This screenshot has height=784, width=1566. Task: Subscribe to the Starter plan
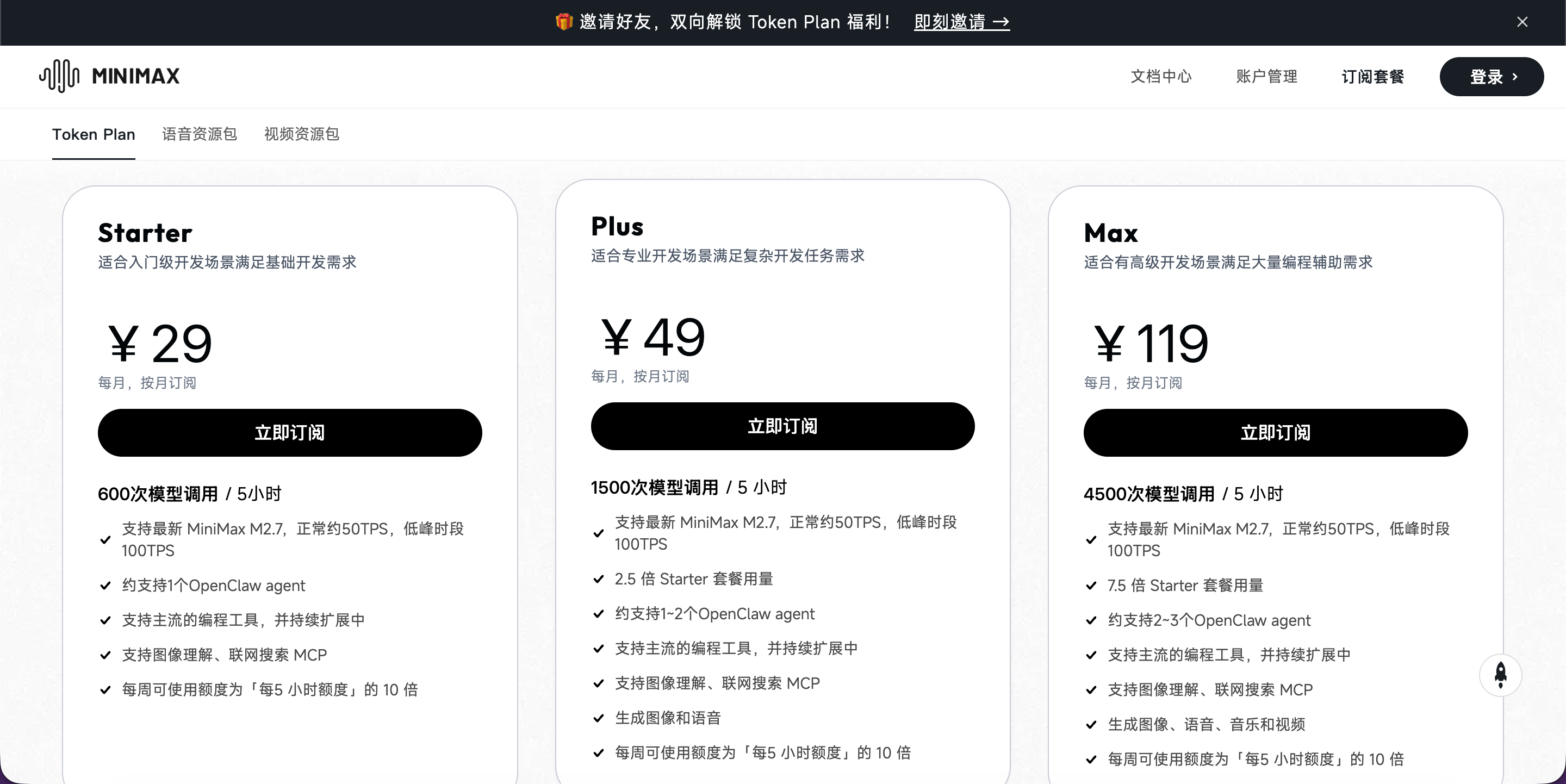290,433
